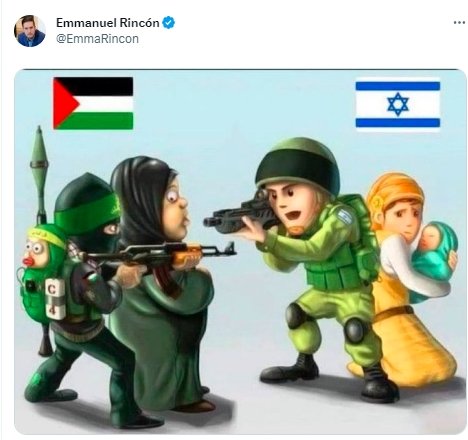Click the Palestinian flag in the image
The height and width of the screenshot is (440, 468).
[x=93, y=103]
